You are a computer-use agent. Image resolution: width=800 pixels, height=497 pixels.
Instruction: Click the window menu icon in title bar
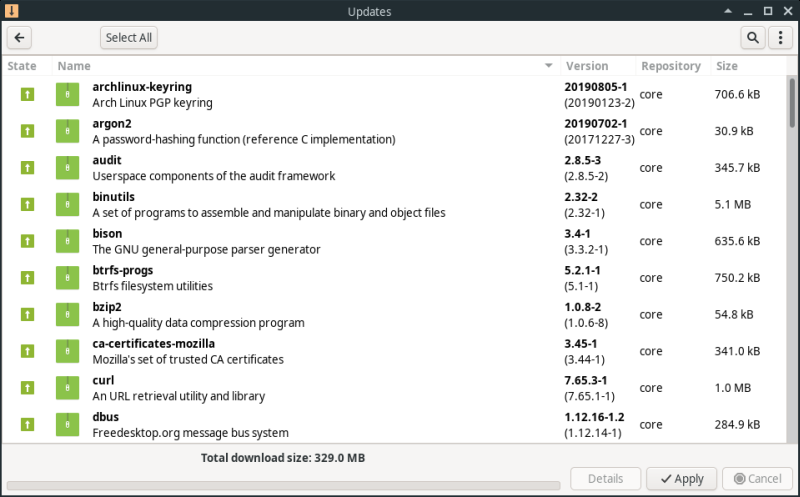click(x=10, y=11)
